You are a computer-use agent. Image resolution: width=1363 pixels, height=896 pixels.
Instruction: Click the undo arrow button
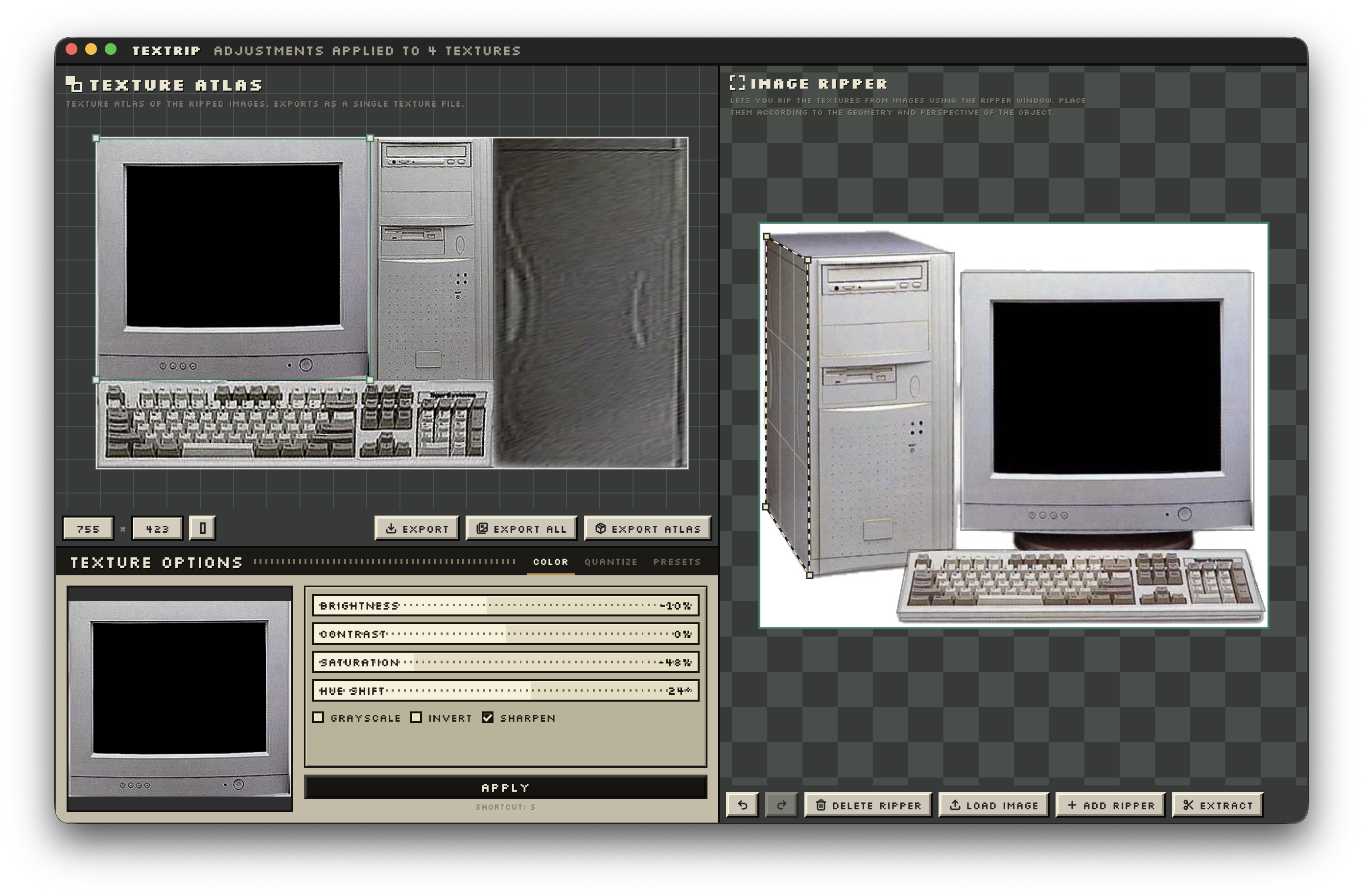pos(742,805)
